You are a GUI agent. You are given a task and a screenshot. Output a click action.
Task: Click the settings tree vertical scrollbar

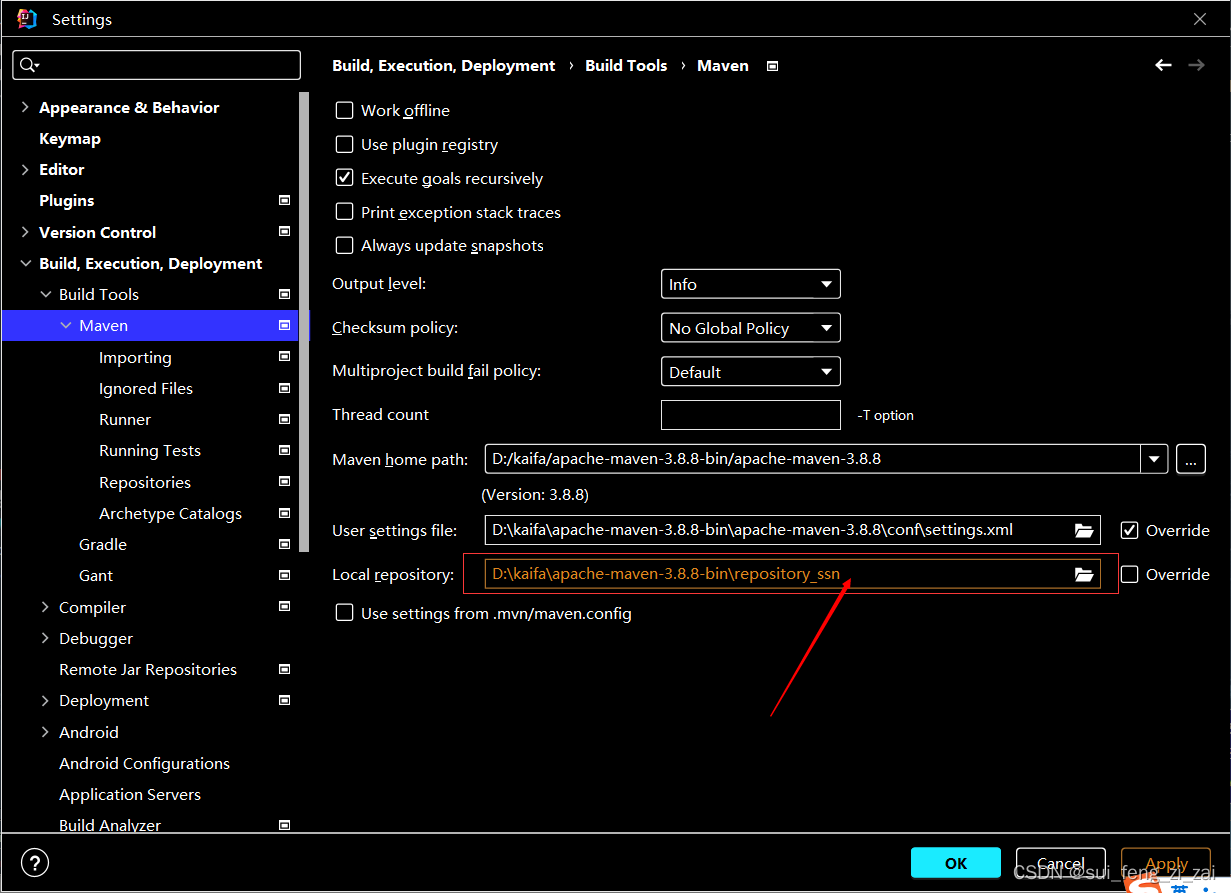pyautogui.click(x=304, y=320)
